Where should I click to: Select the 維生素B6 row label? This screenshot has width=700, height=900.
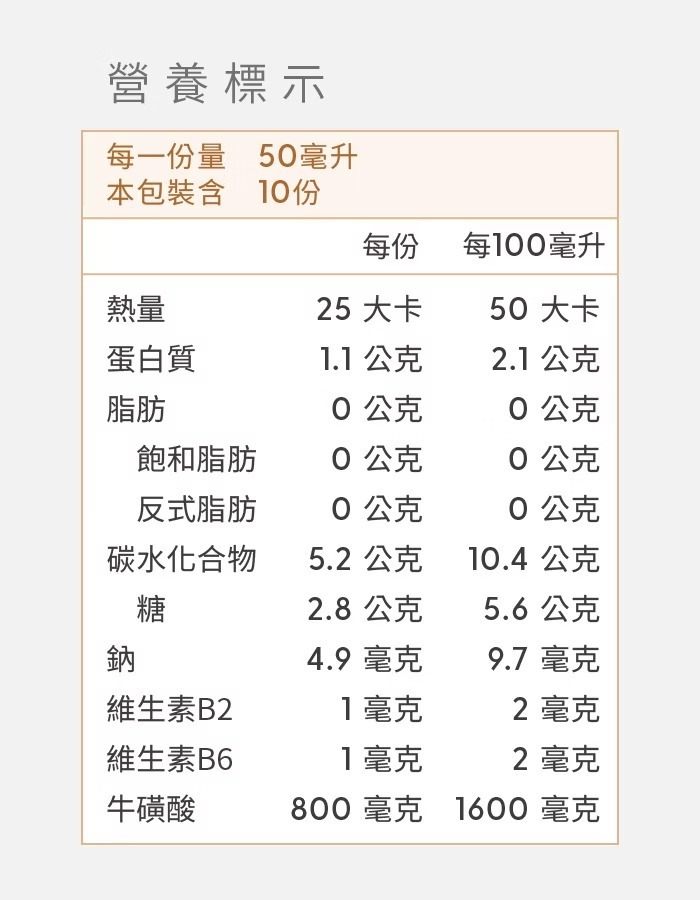(170, 759)
